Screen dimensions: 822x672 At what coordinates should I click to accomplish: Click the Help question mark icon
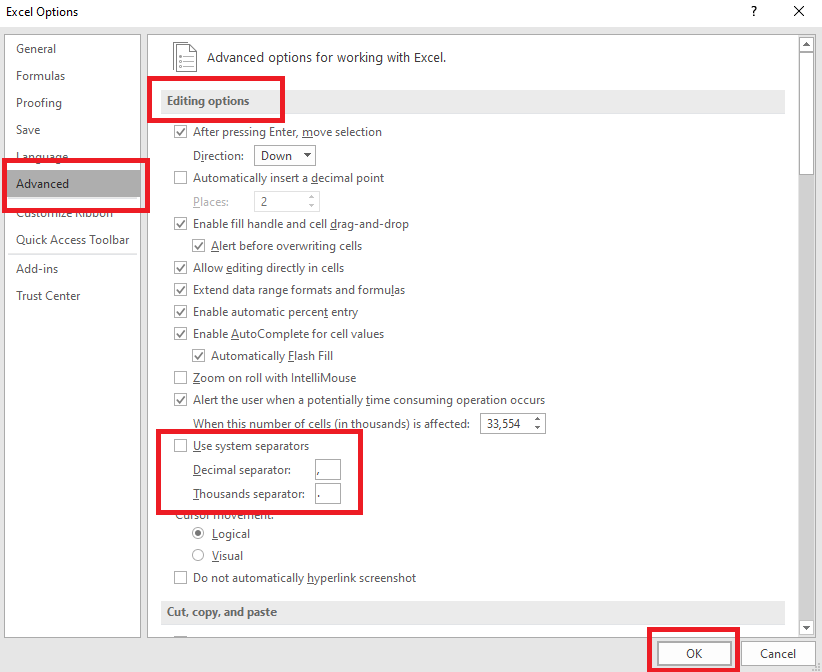coord(754,11)
